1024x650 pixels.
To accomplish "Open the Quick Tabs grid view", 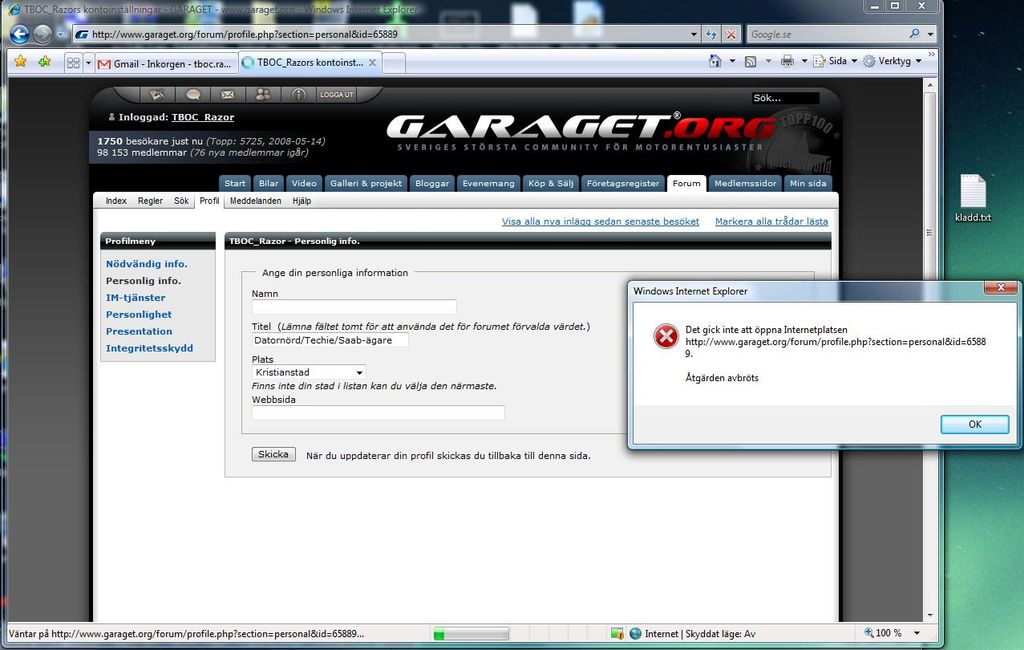I will (x=73, y=63).
